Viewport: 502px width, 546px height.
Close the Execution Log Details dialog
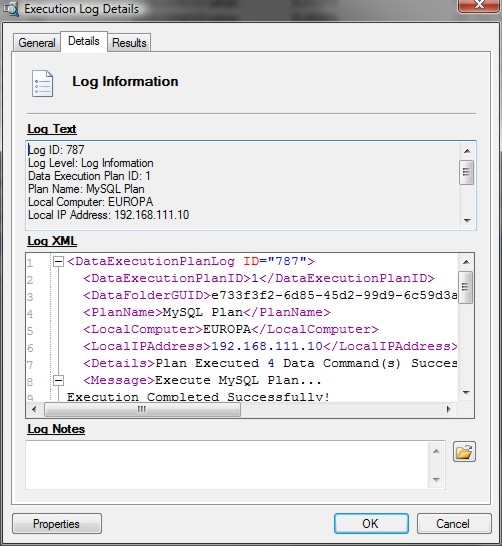479,6
